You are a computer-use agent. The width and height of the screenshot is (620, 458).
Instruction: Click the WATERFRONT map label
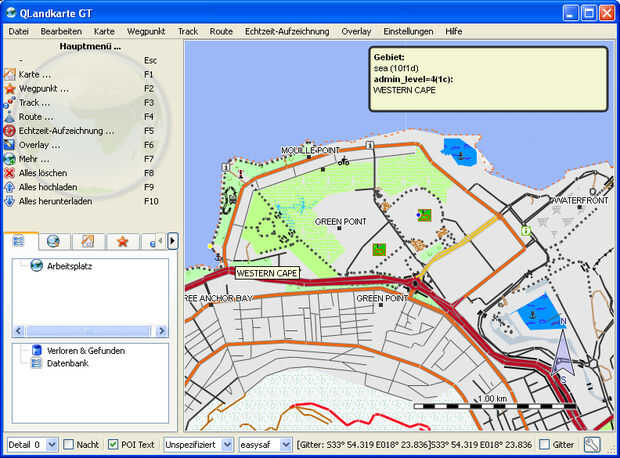tap(580, 201)
